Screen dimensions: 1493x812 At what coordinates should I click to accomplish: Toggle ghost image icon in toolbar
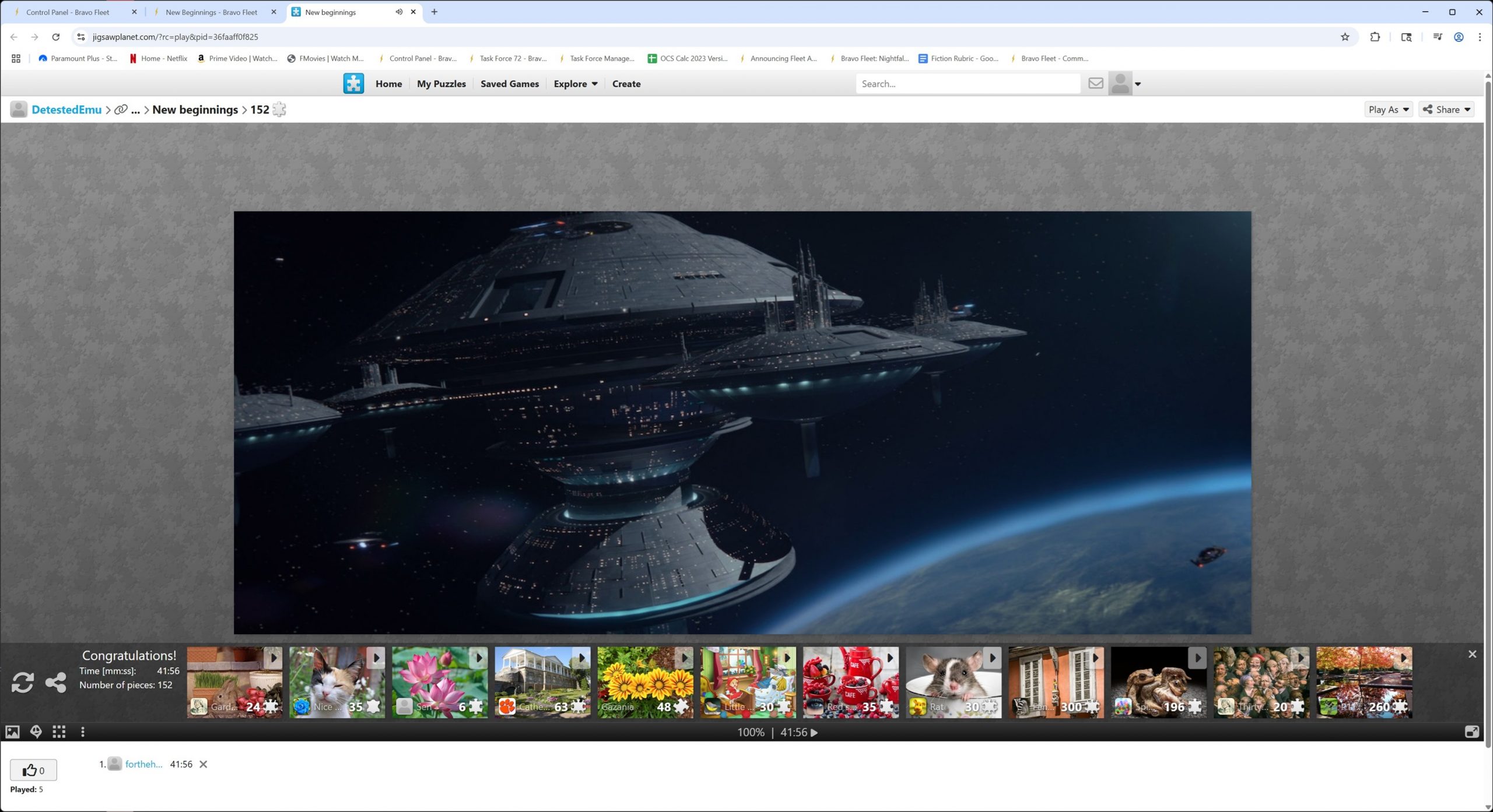click(36, 732)
